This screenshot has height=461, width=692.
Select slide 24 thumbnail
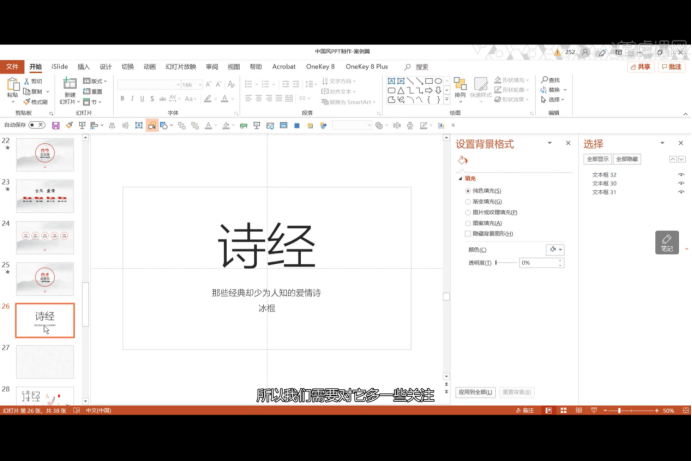[x=45, y=238]
